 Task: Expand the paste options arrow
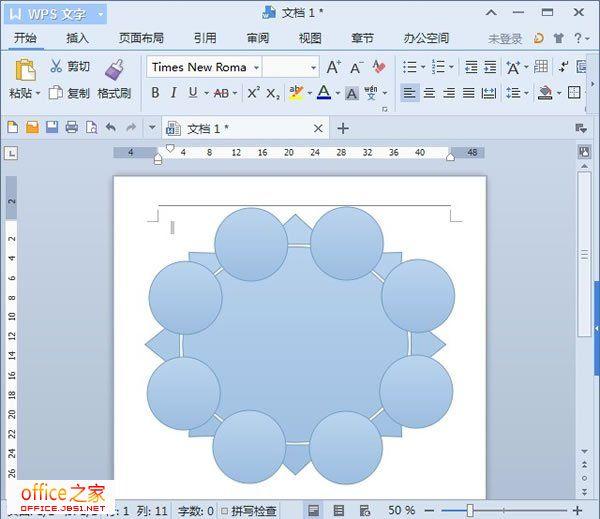click(38, 93)
